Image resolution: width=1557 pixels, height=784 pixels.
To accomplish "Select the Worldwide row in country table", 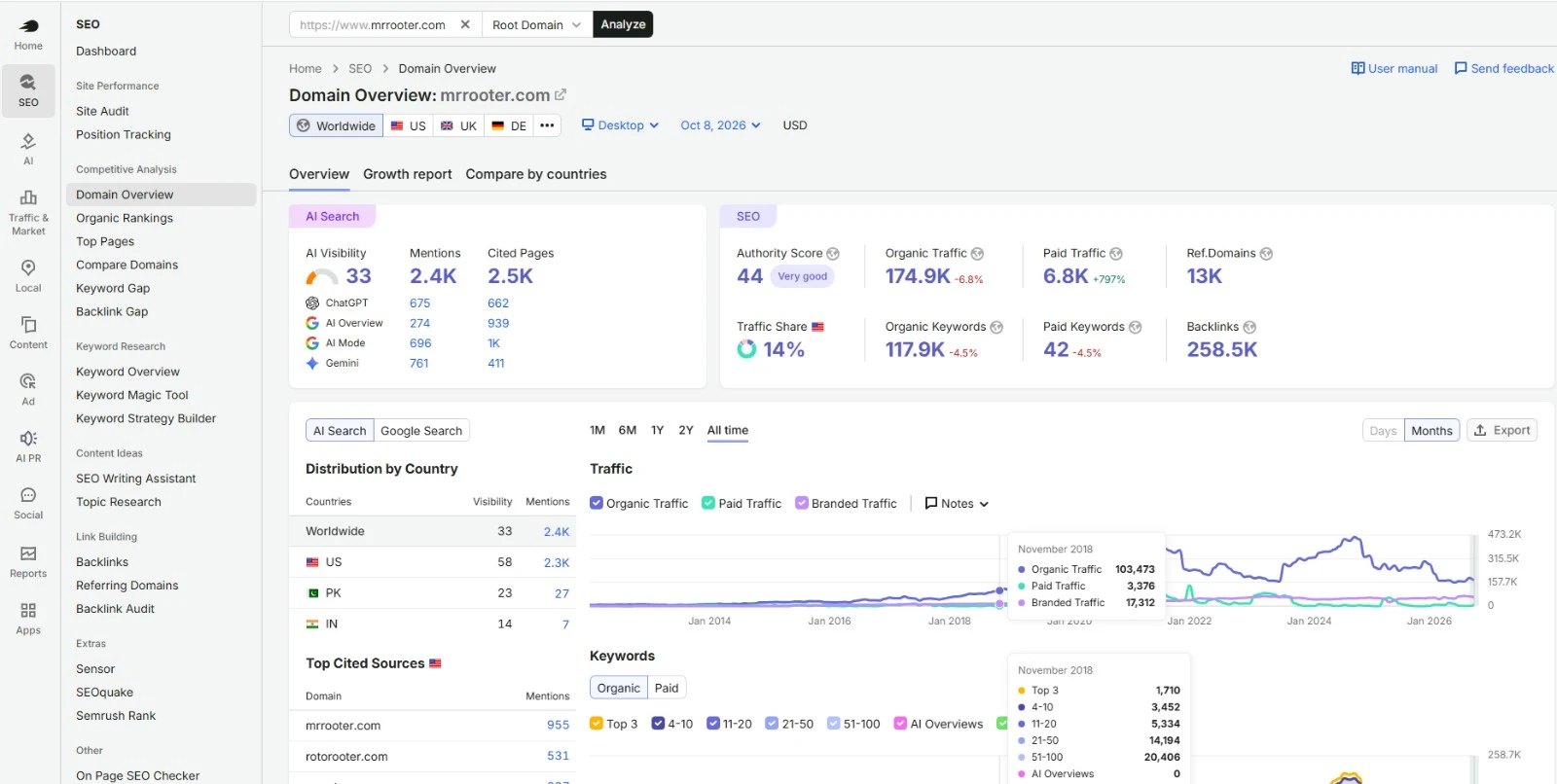I will click(433, 531).
